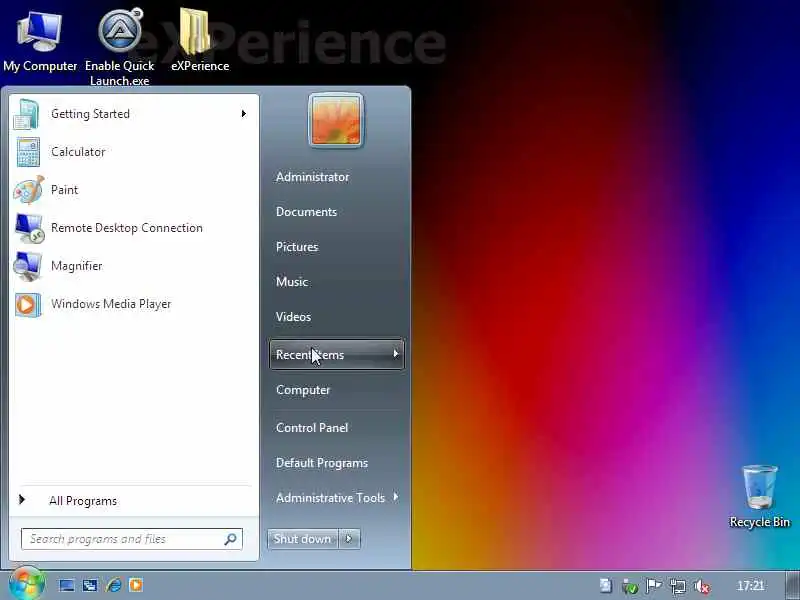Open the Shut down options arrow

pyautogui.click(x=349, y=539)
